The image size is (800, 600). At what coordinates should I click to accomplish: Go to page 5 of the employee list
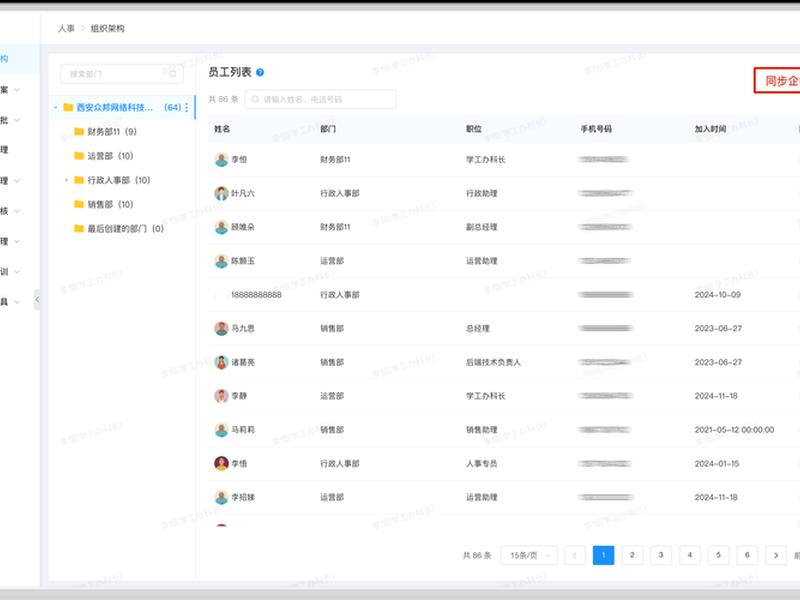[x=718, y=555]
